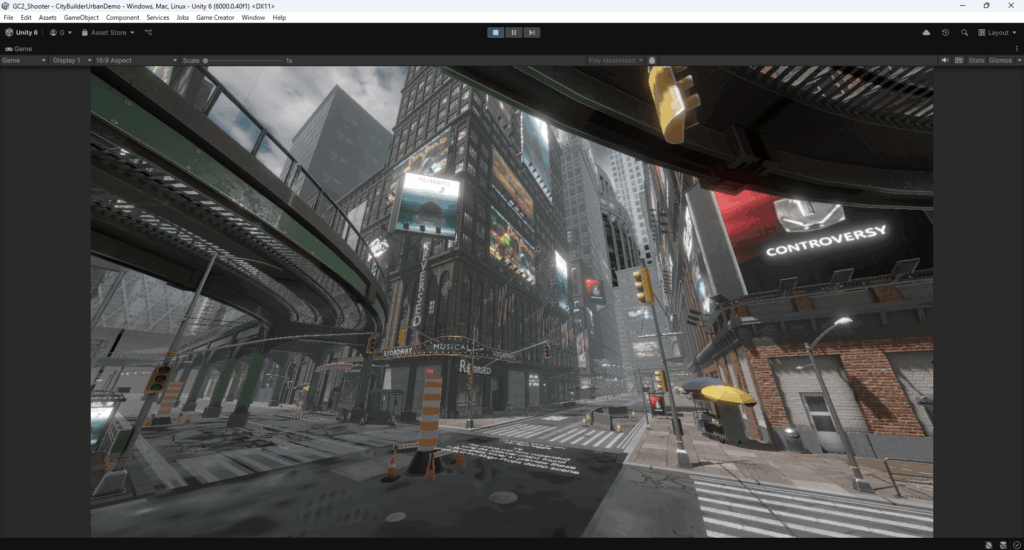Open the Game Creator menu
Screen dimensions: 1024x550
coord(216,17)
